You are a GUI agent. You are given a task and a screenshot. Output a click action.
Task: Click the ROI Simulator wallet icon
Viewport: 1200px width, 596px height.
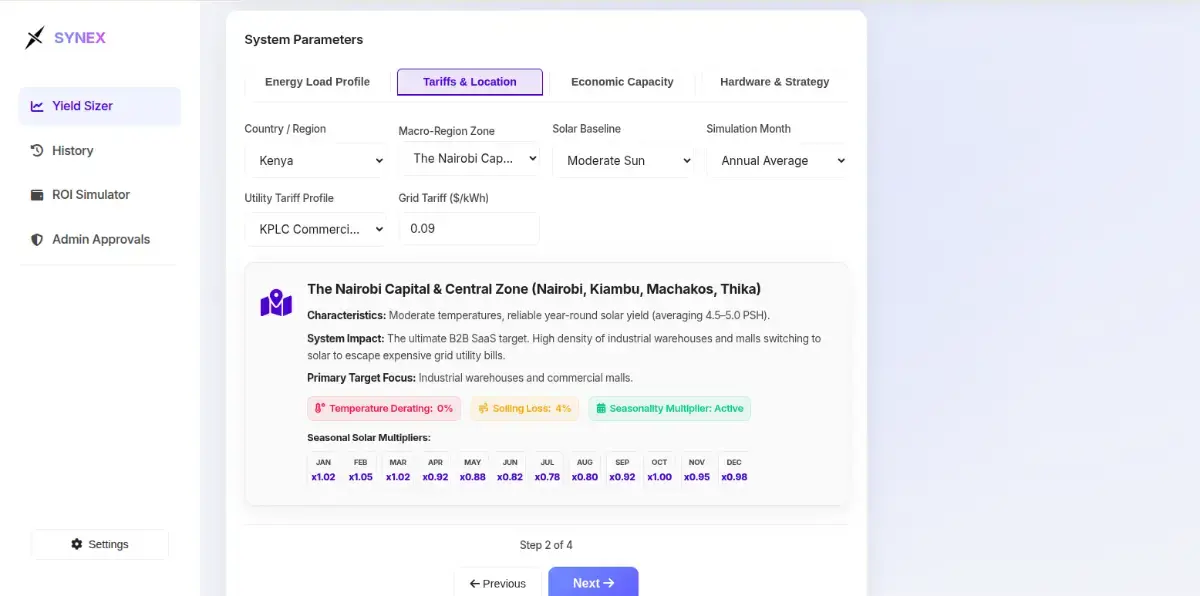click(x=37, y=195)
